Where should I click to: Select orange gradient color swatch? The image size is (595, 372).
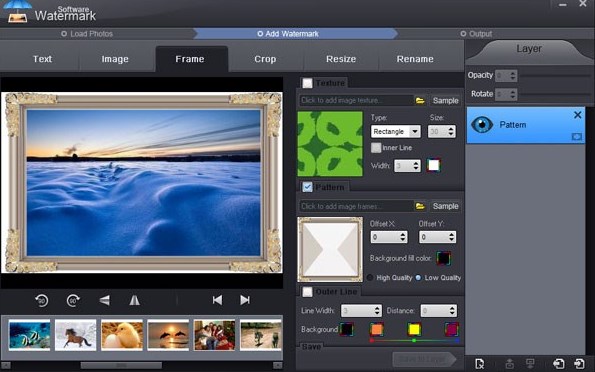(376, 329)
